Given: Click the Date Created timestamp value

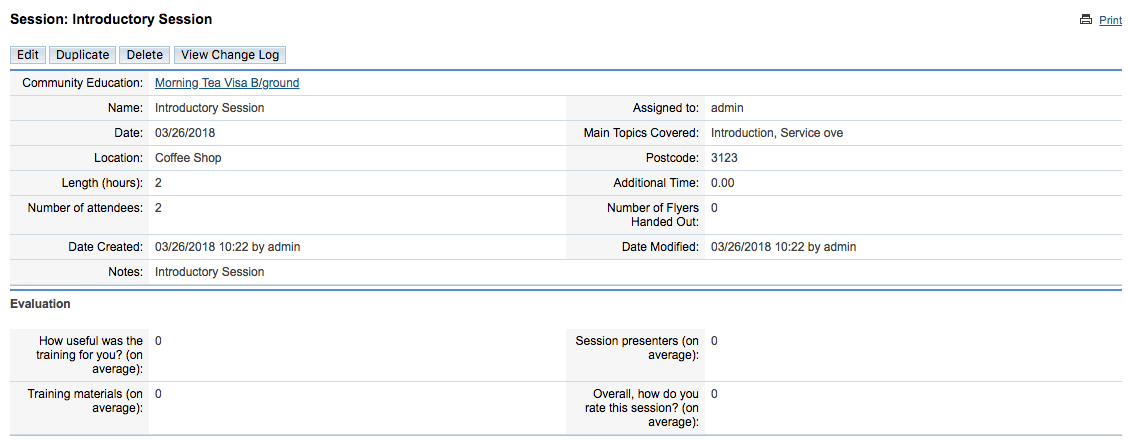Looking at the screenshot, I should 227,247.
